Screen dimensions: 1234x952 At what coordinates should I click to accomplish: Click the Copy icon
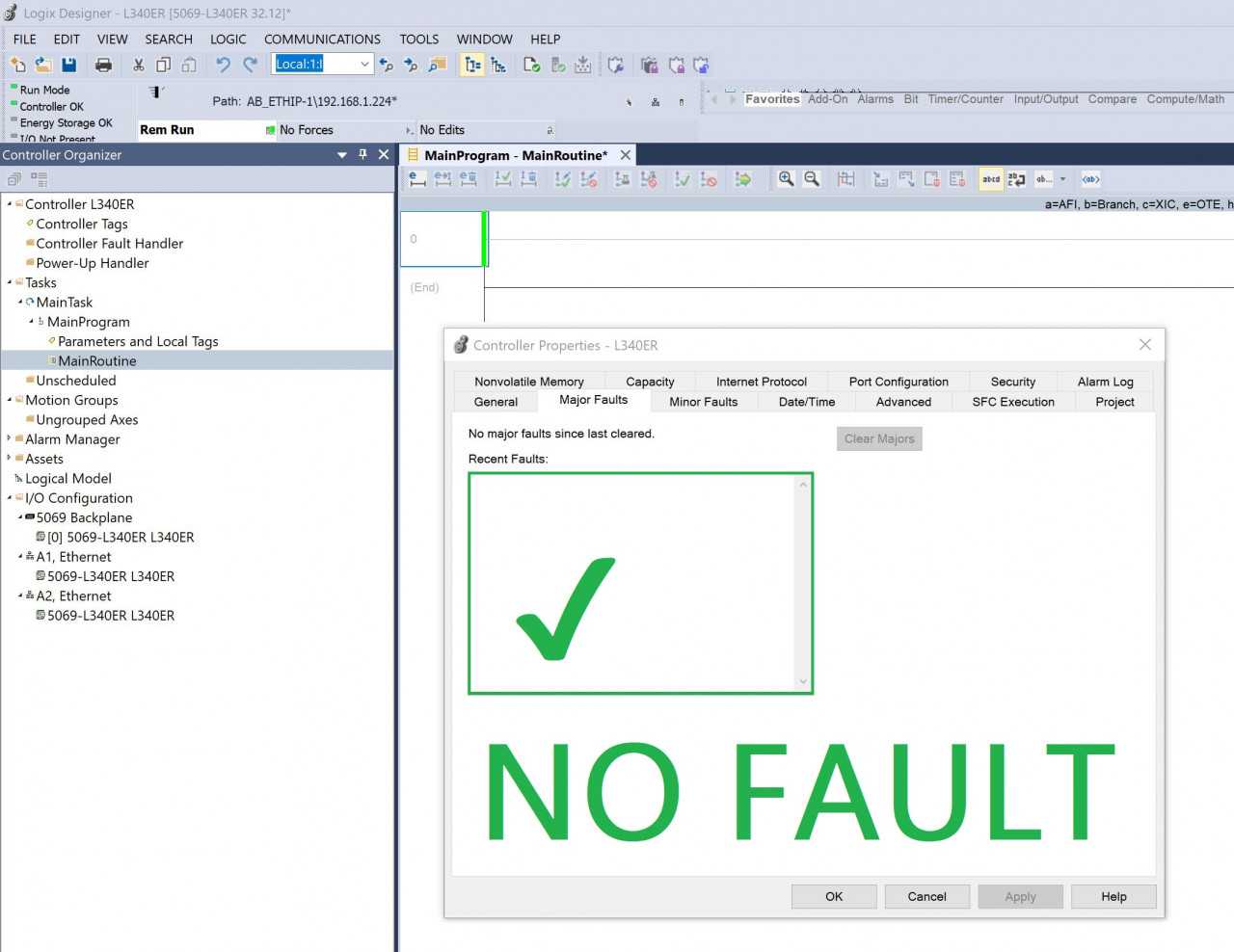point(163,65)
